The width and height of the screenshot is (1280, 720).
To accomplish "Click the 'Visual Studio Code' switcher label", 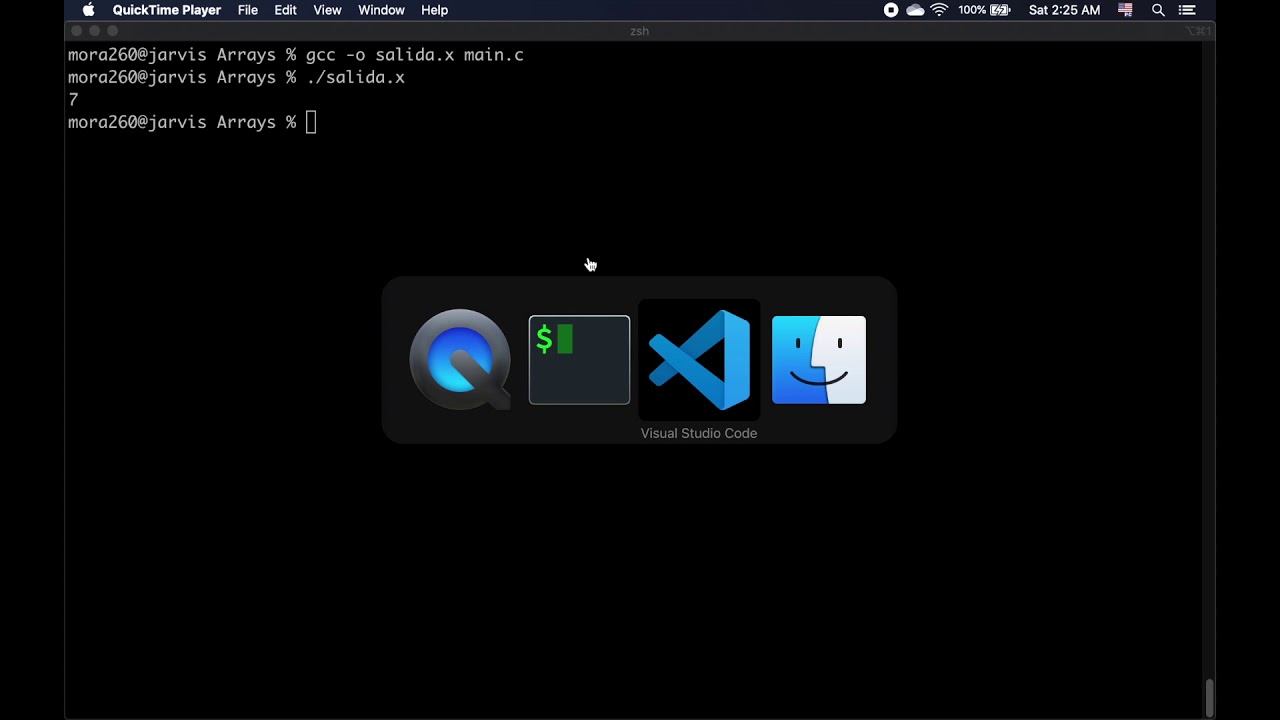I will 699,433.
